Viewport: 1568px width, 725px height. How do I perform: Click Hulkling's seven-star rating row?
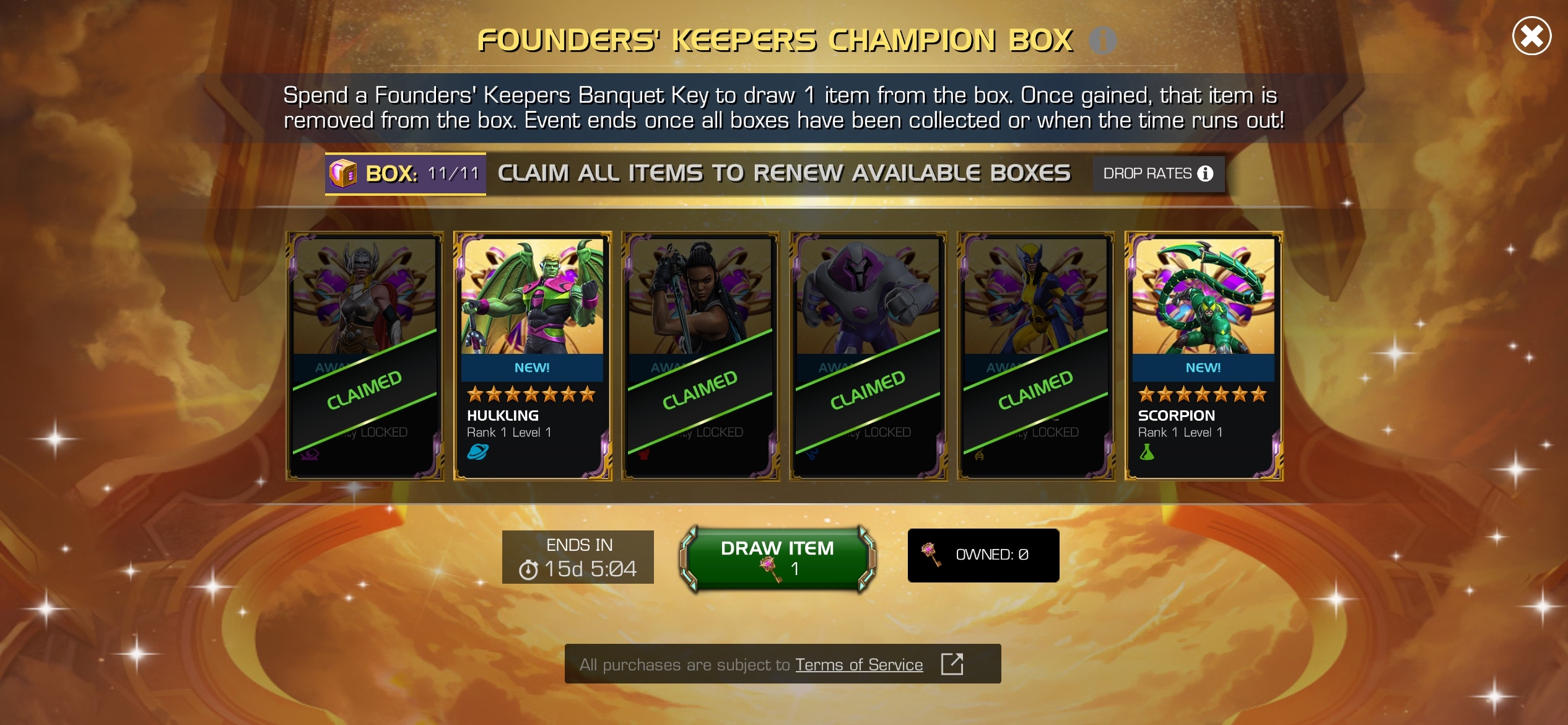click(531, 394)
